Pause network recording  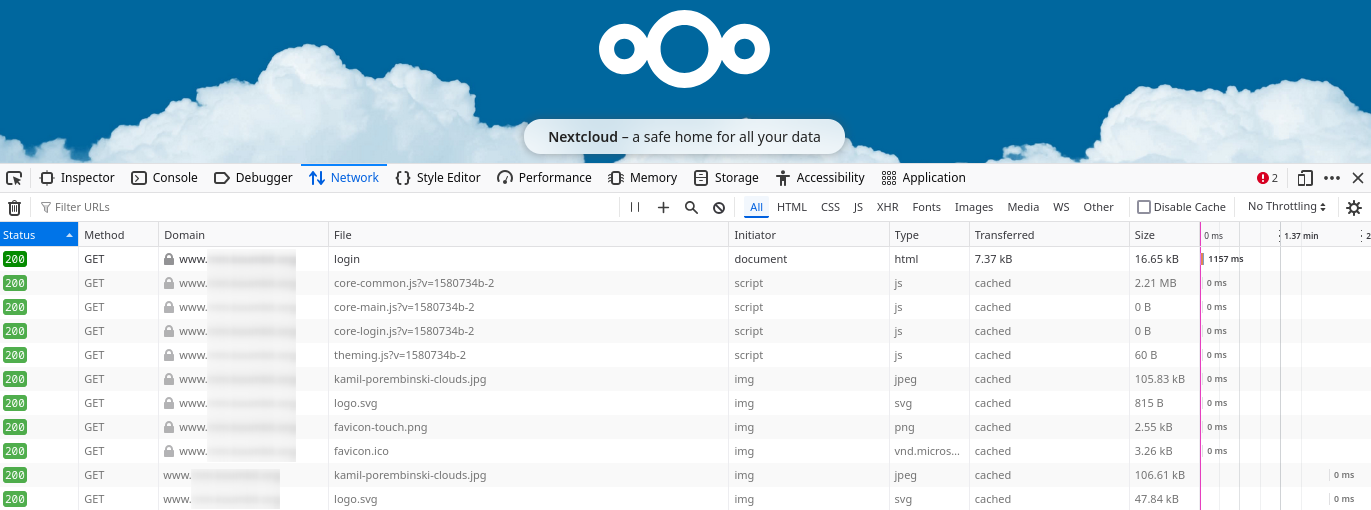(x=635, y=207)
